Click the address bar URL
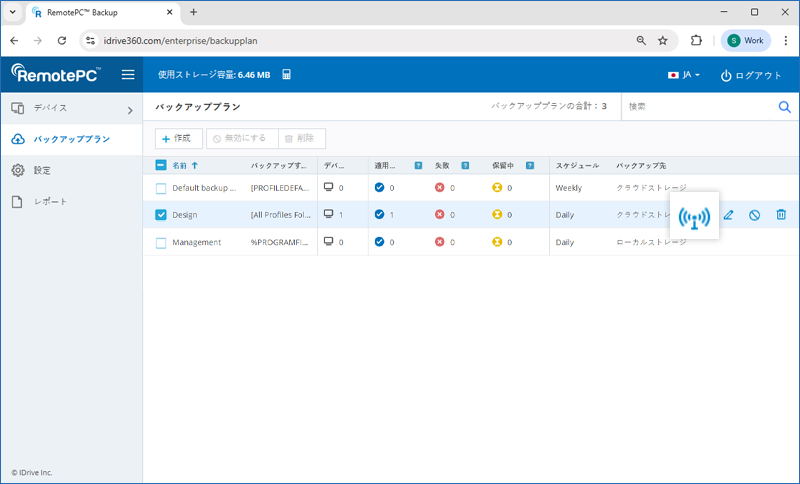The height and width of the screenshot is (484, 800). coord(181,41)
